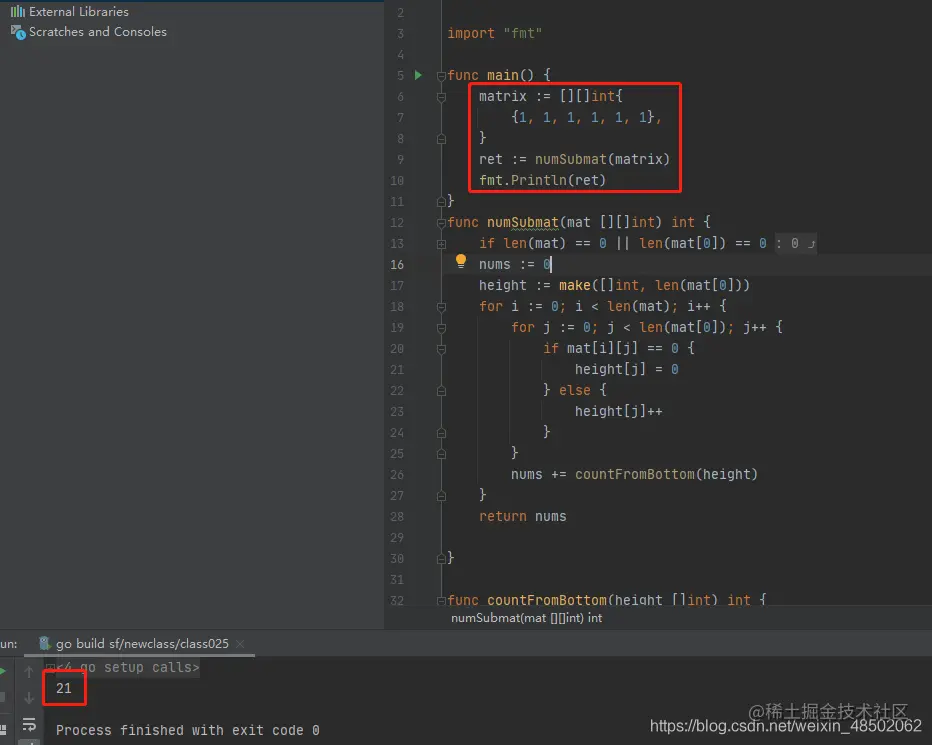Click the fold end marker at line 27

441,496
